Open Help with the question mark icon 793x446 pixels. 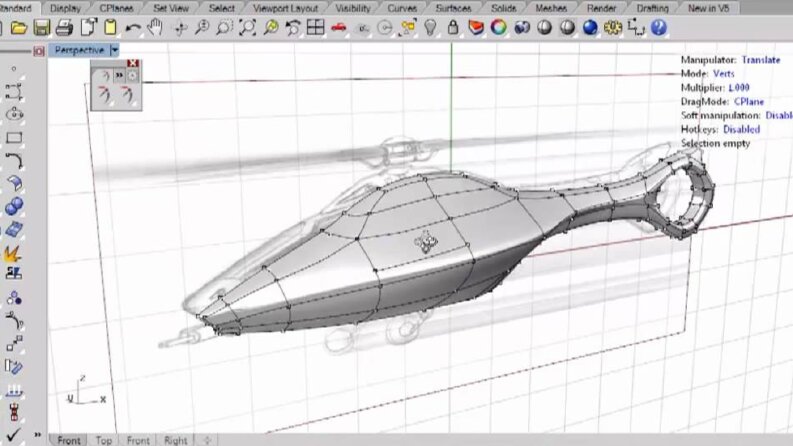[658, 27]
